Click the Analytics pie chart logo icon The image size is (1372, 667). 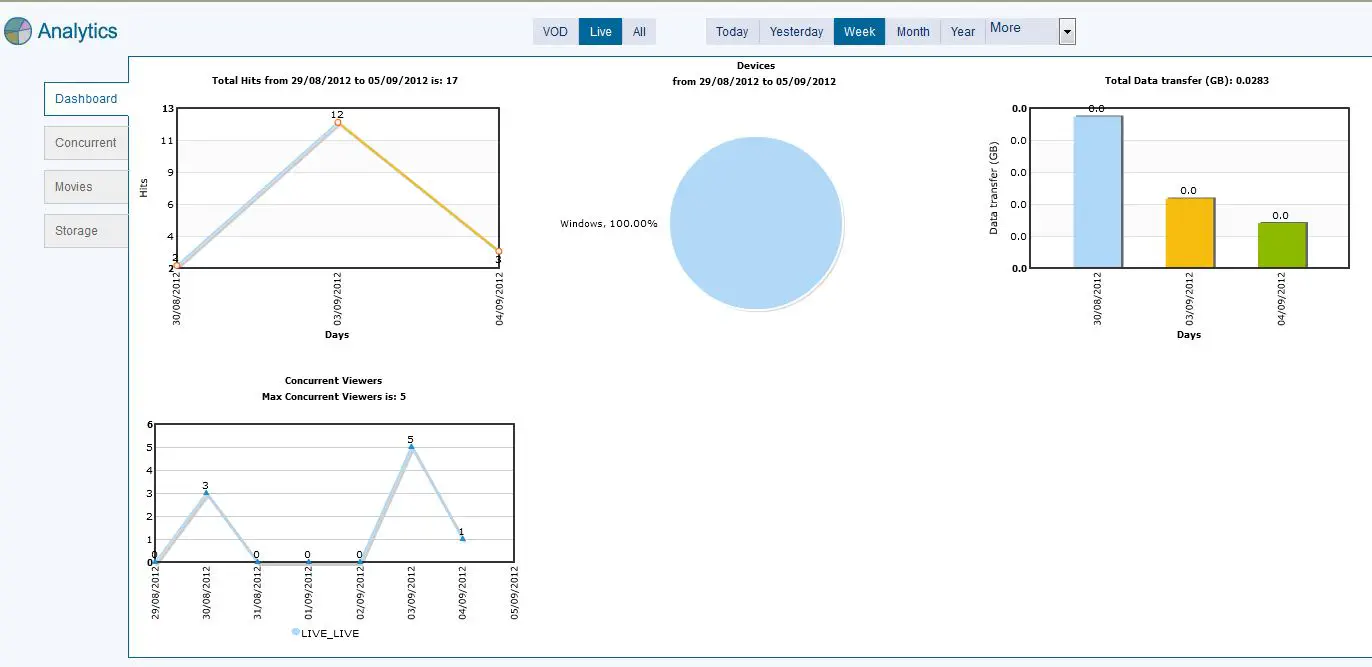(x=18, y=32)
